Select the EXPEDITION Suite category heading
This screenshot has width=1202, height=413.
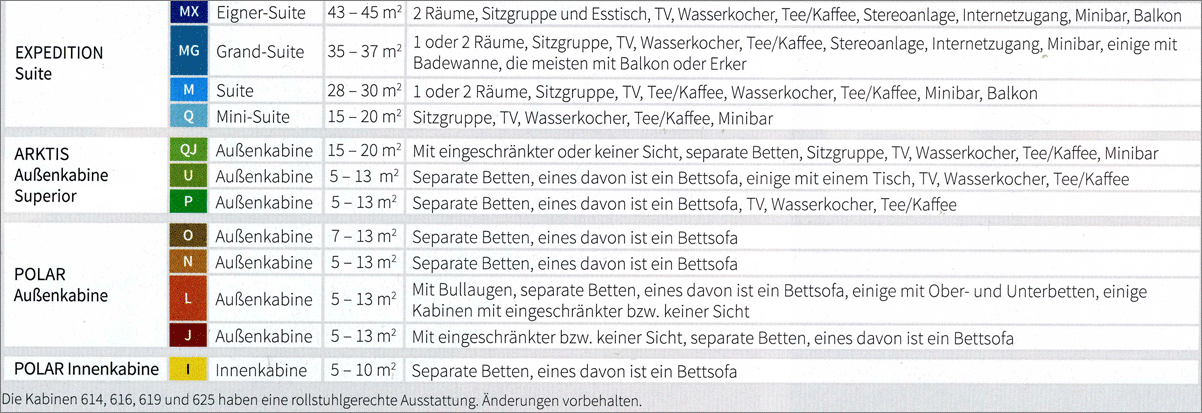point(60,62)
